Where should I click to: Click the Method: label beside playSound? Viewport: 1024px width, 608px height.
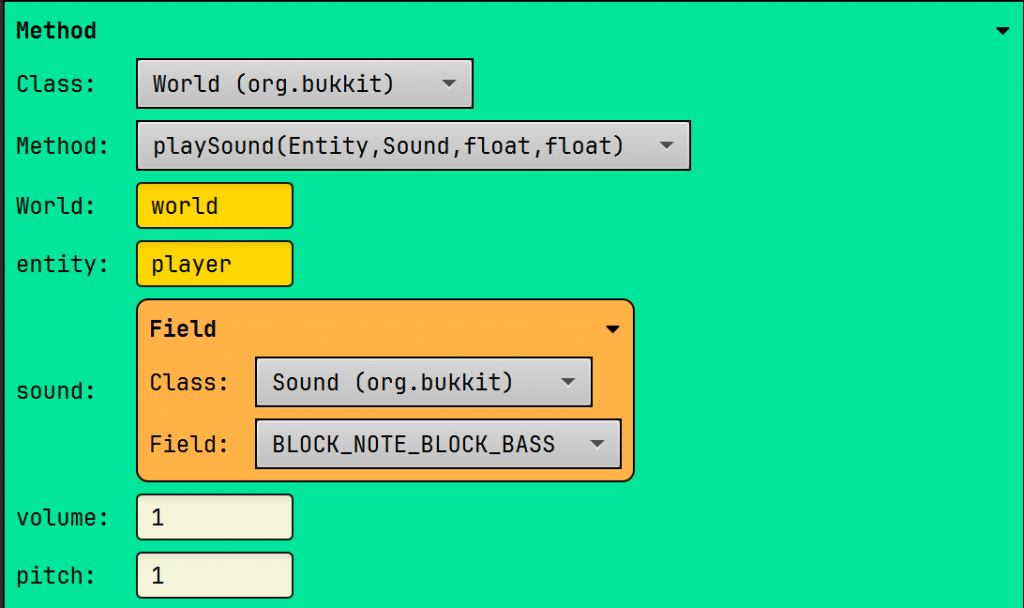(62, 146)
